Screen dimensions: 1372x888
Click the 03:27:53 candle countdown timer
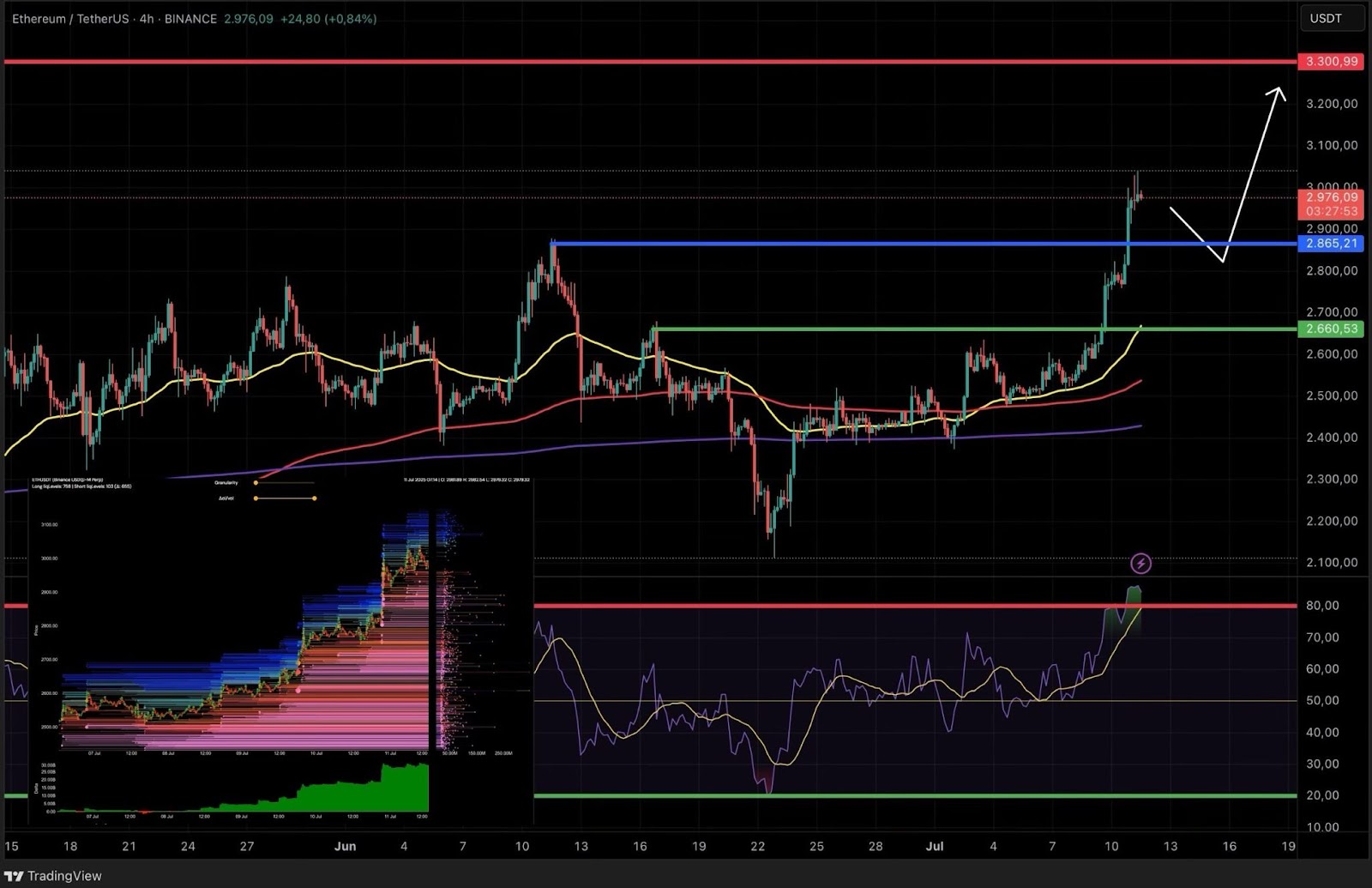coord(1331,211)
